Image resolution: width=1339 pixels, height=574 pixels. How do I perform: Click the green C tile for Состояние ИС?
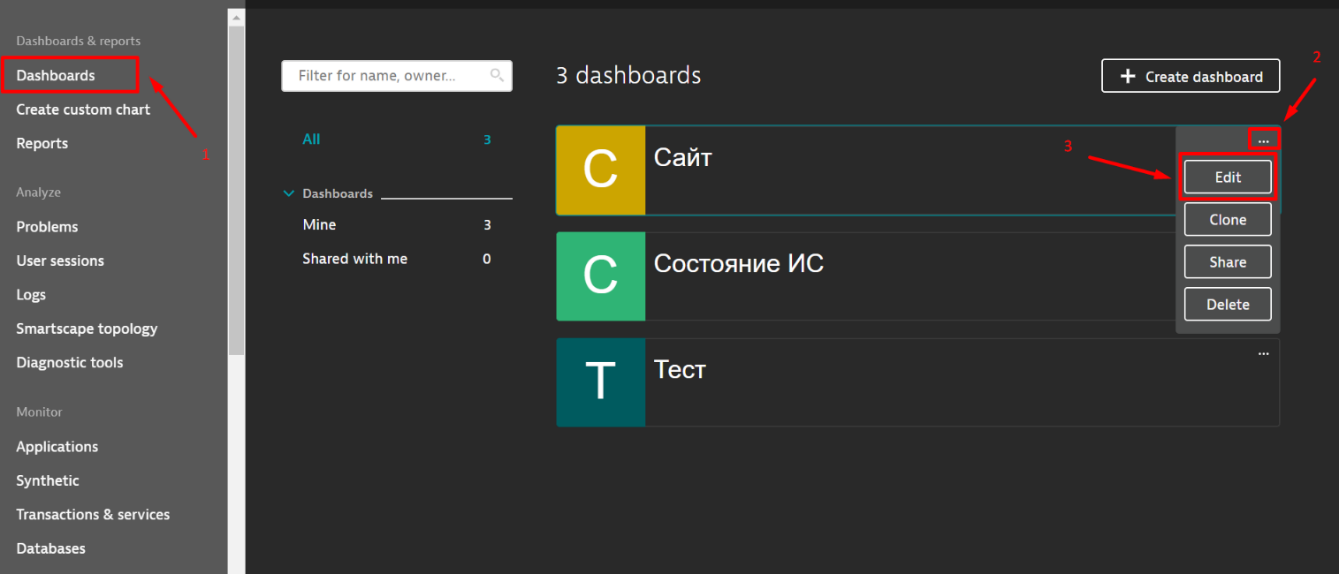600,276
